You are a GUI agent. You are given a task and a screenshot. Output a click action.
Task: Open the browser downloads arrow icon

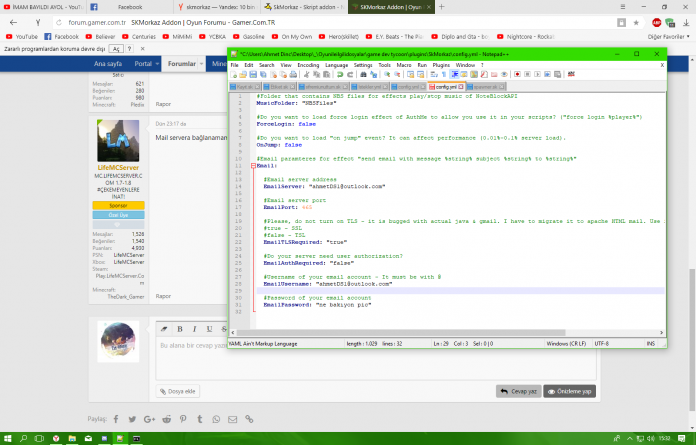pos(686,23)
